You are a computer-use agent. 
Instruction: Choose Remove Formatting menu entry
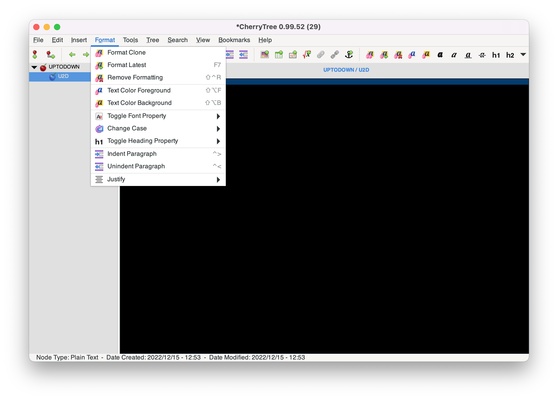pos(158,77)
